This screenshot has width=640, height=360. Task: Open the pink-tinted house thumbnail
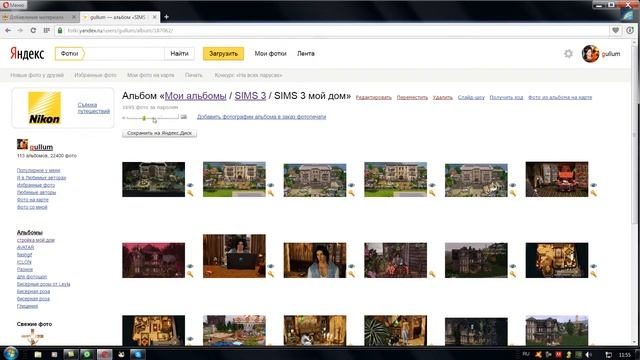tap(153, 260)
